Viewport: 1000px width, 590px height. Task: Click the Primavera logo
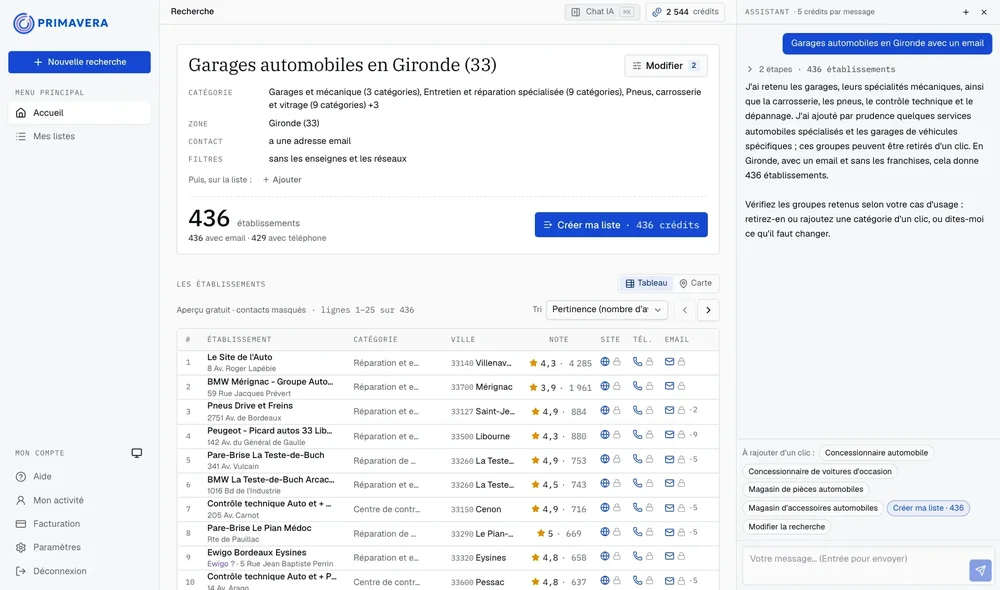(x=61, y=23)
